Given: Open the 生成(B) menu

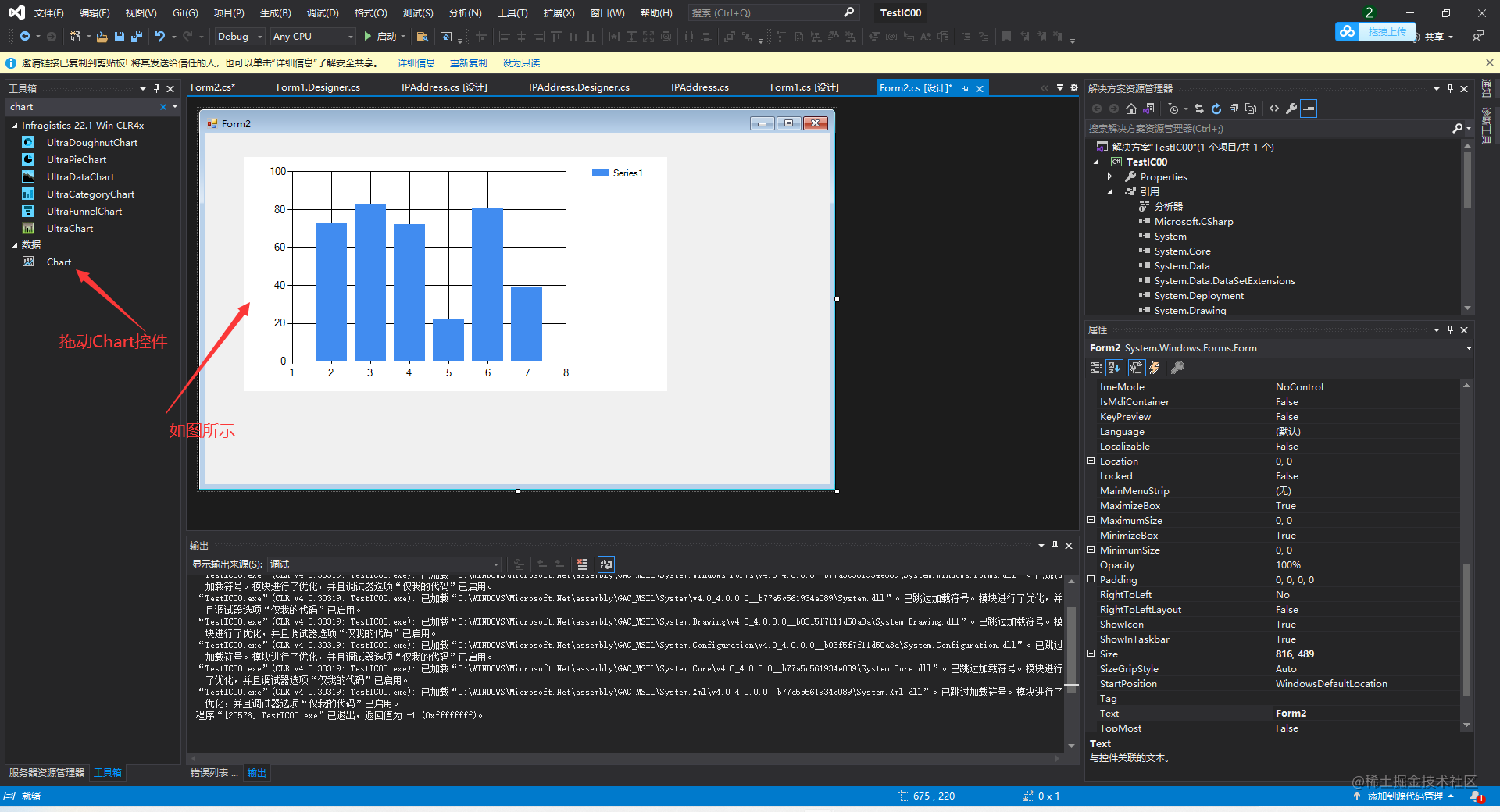Looking at the screenshot, I should [x=275, y=12].
